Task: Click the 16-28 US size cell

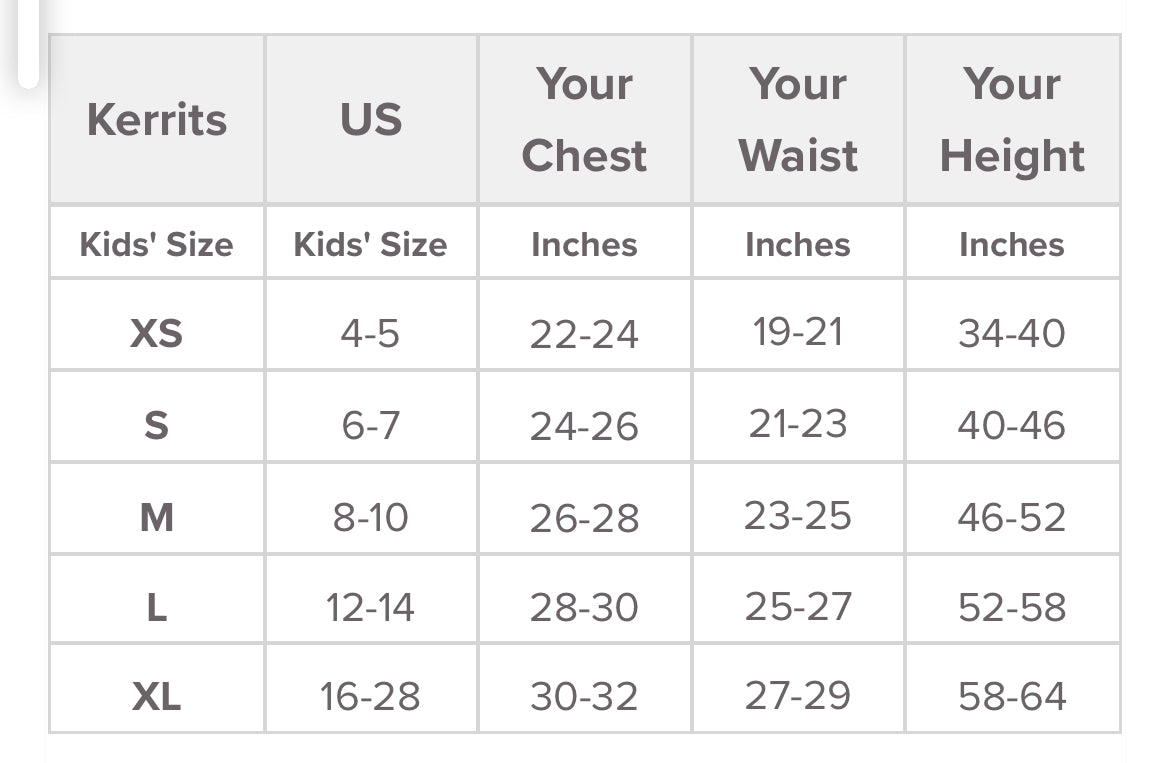Action: point(370,696)
